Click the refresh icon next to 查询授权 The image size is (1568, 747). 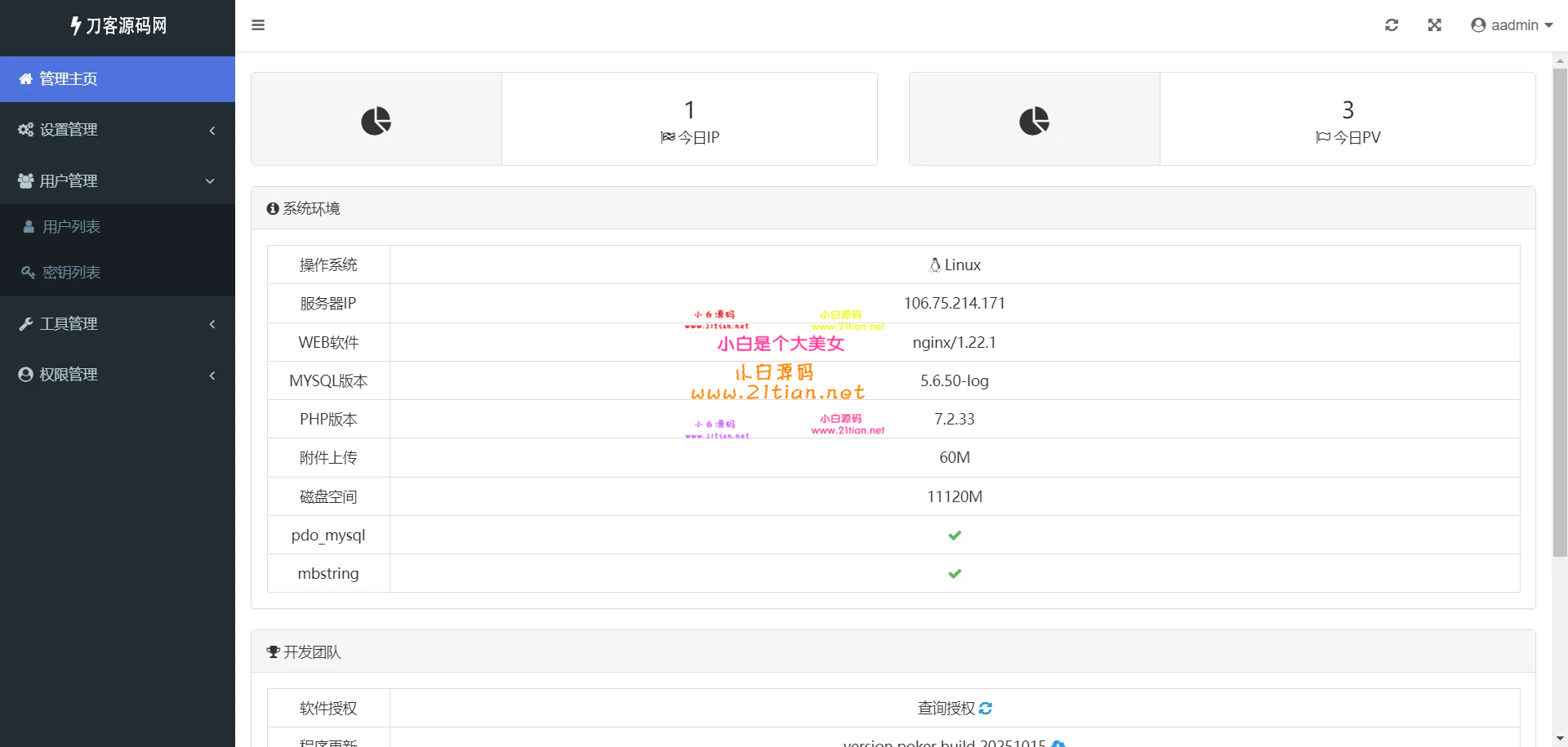[x=986, y=709]
